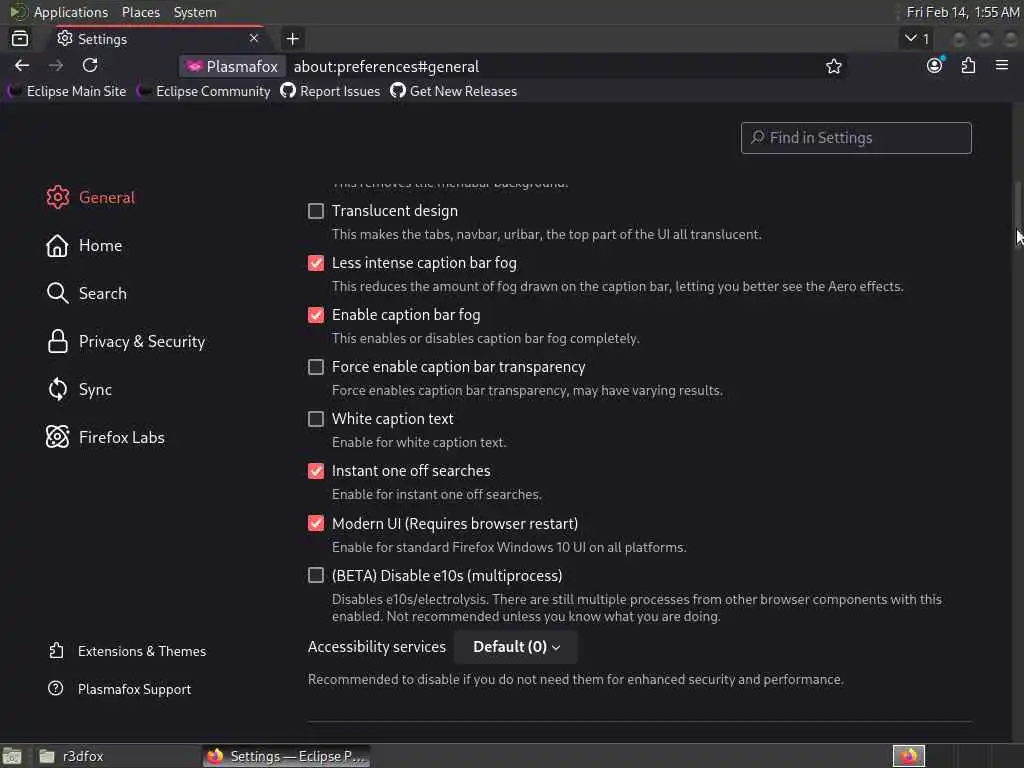
Task: Expand Accessibility services Default (0) dropdown
Action: coord(516,647)
